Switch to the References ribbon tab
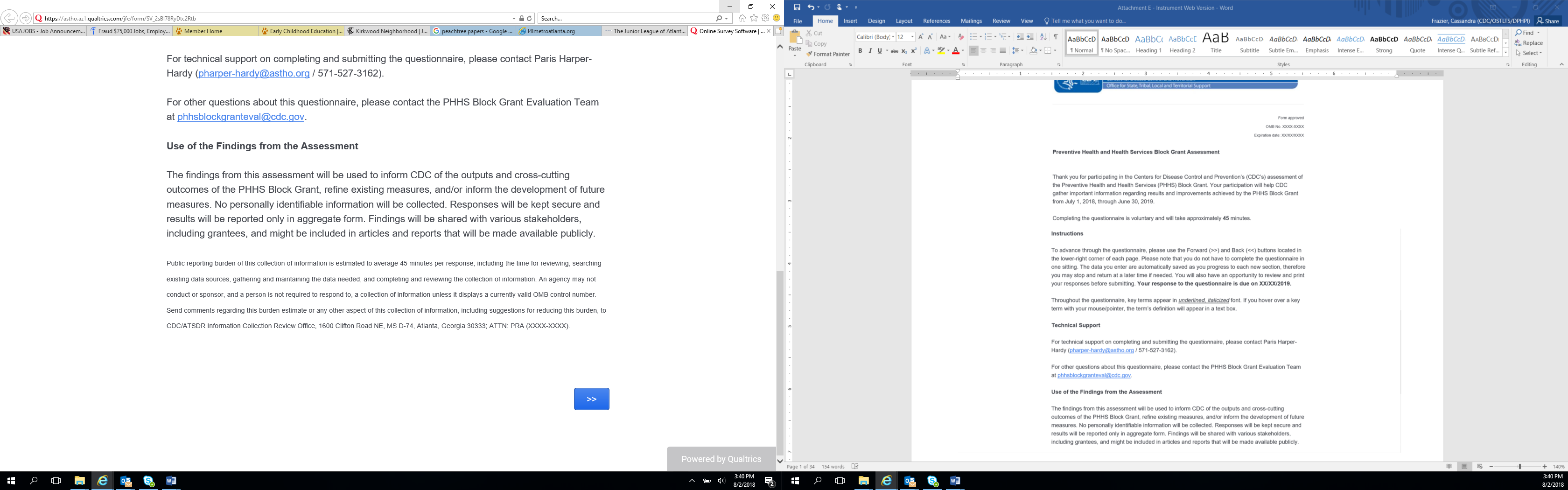The image size is (1568, 490). click(x=936, y=21)
